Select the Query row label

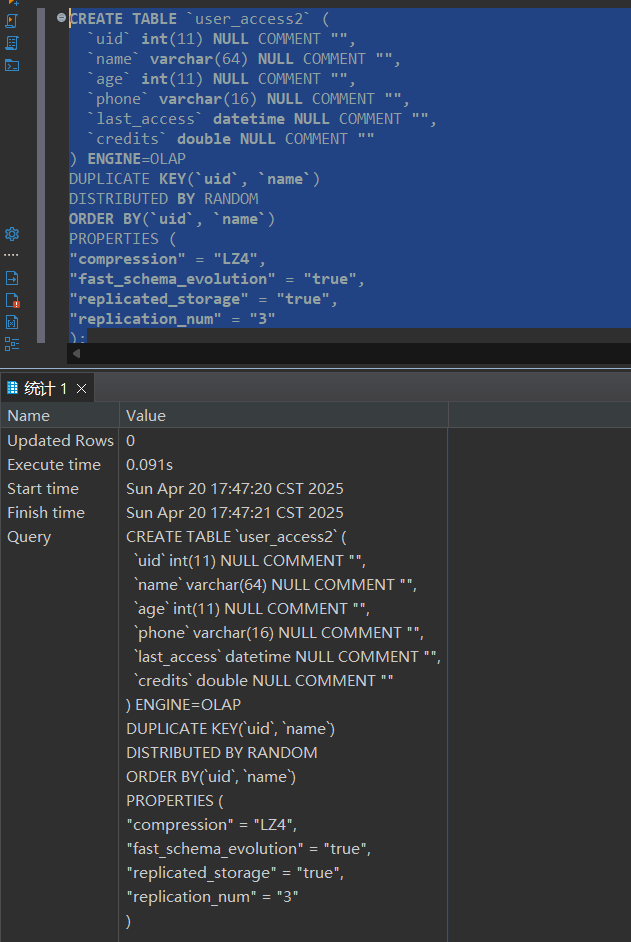pyautogui.click(x=29, y=537)
